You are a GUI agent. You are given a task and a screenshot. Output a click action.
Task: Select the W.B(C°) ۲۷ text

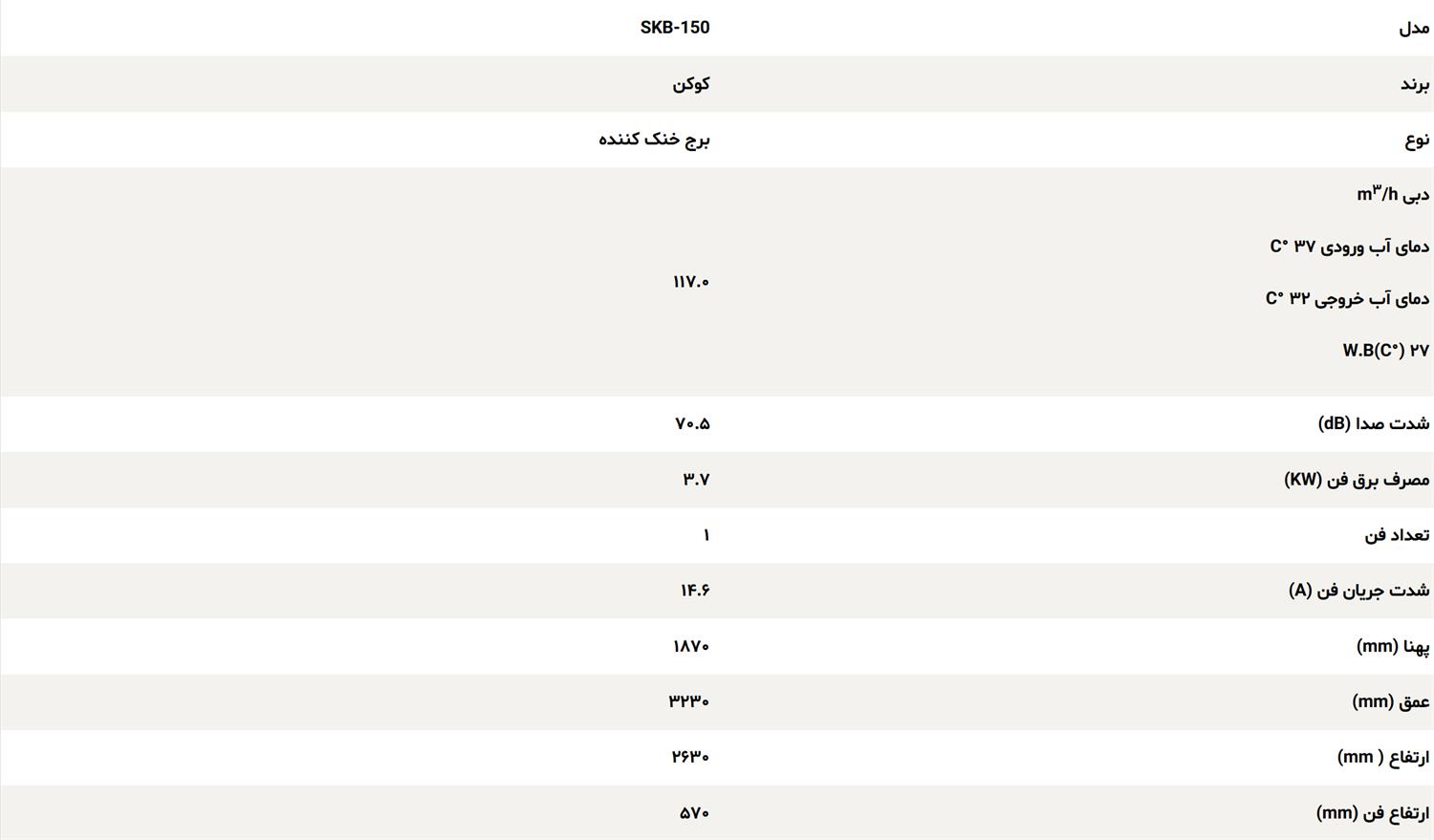(x=1386, y=351)
